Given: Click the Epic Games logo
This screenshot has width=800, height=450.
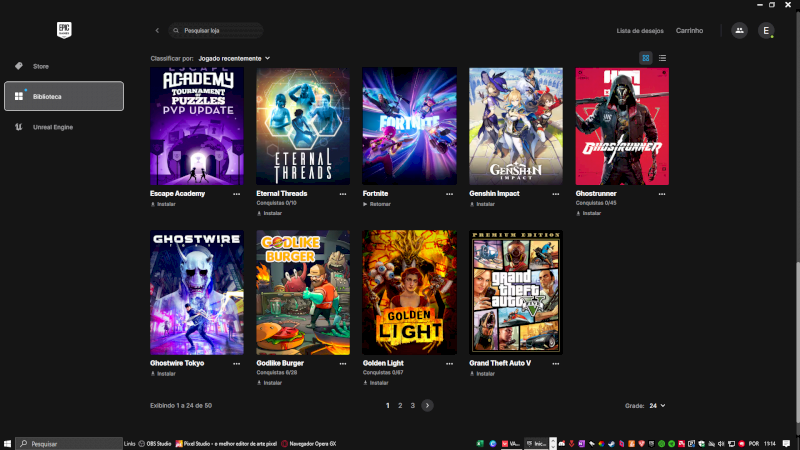Looking at the screenshot, I should tap(64, 31).
